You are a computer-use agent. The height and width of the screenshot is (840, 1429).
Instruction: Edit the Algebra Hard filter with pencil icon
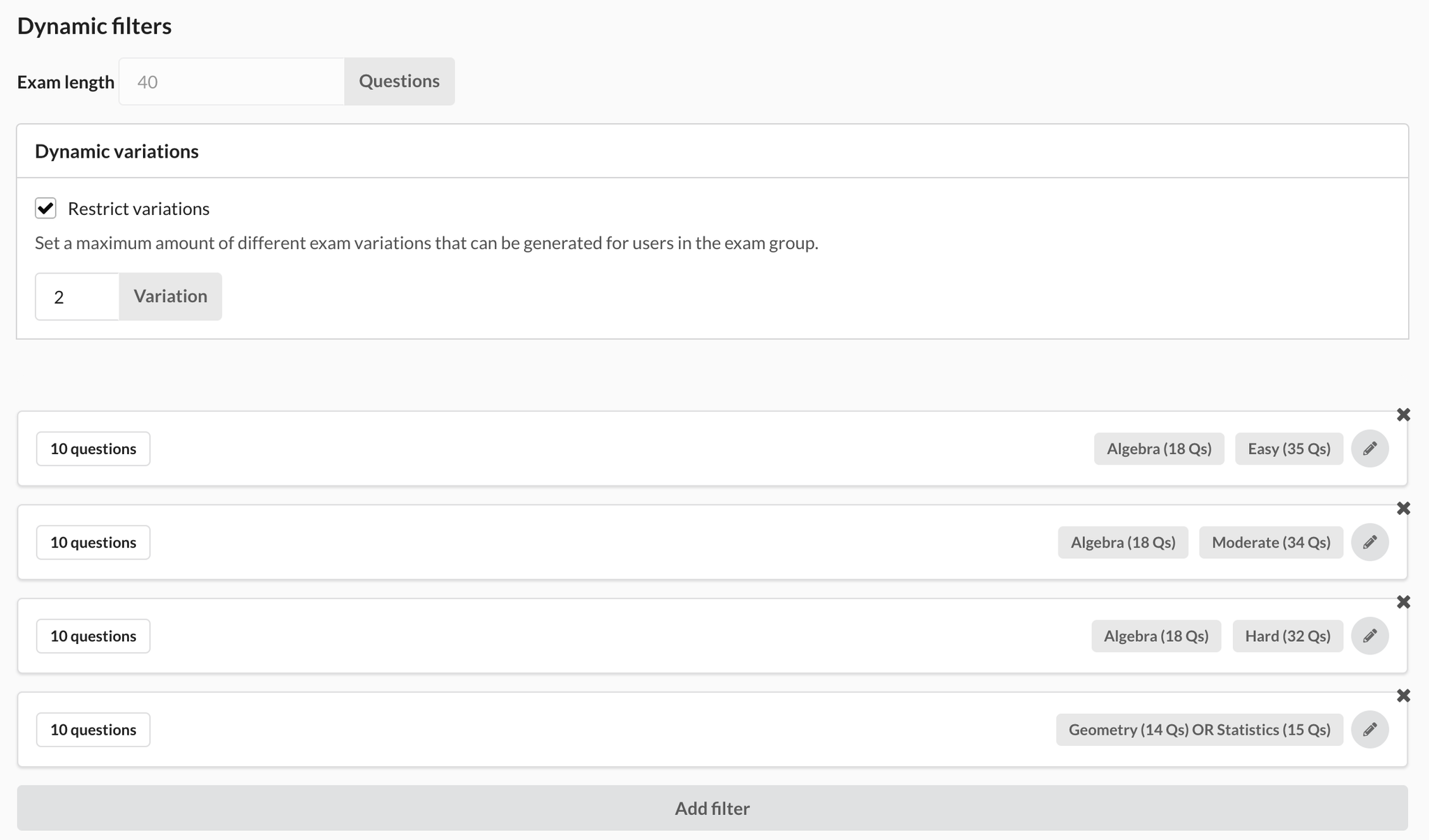coord(1370,636)
